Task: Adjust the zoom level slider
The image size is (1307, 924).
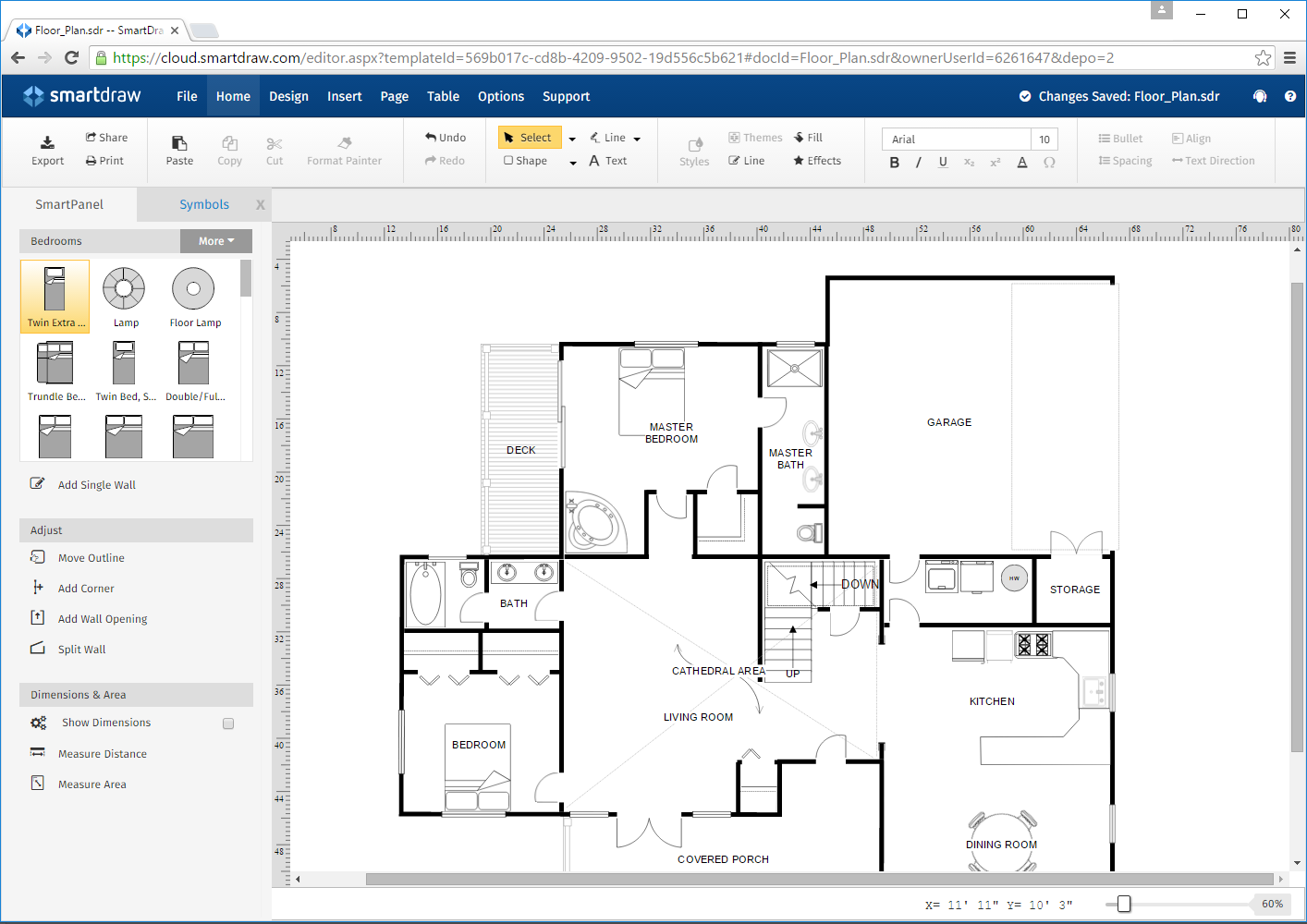Action: (1124, 904)
